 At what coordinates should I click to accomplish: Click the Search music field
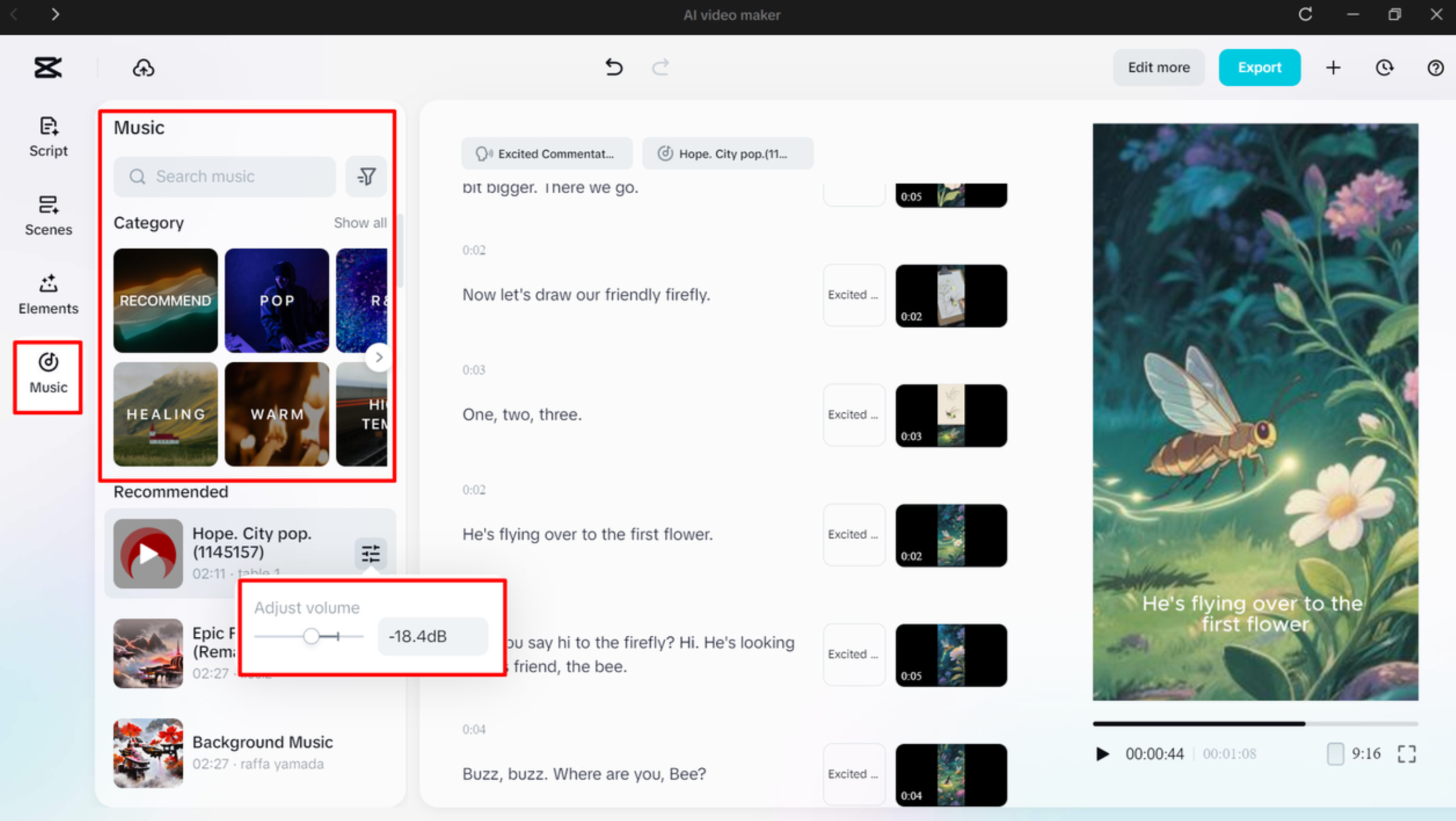click(x=225, y=177)
